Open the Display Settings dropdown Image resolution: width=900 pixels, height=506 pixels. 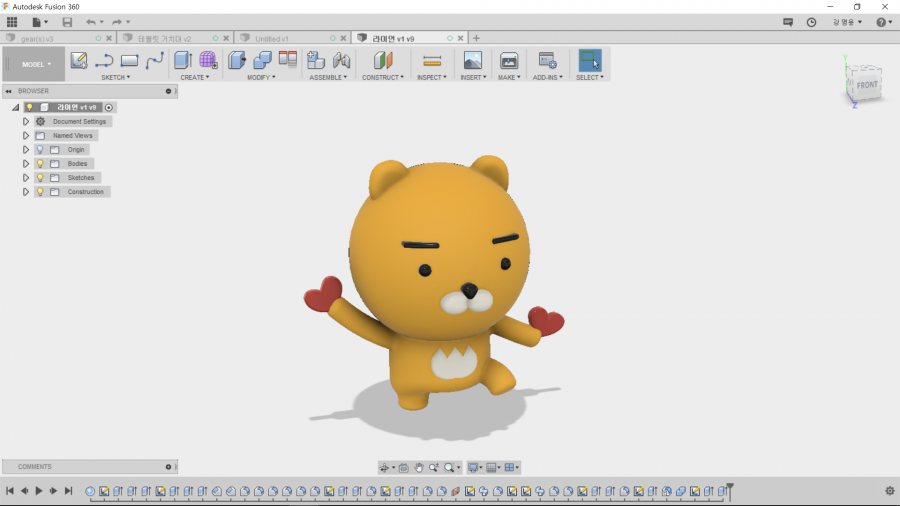475,468
